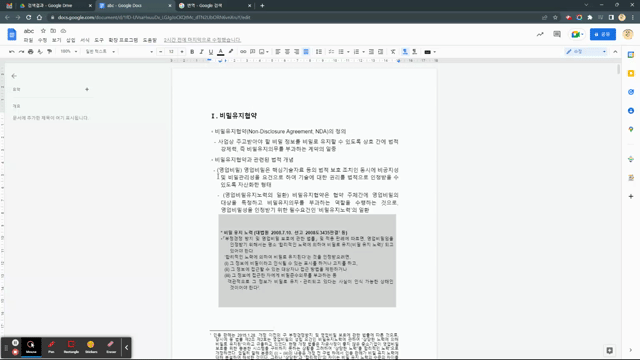Open the paragraph style dropdown
640x360 pixels.
click(100, 52)
